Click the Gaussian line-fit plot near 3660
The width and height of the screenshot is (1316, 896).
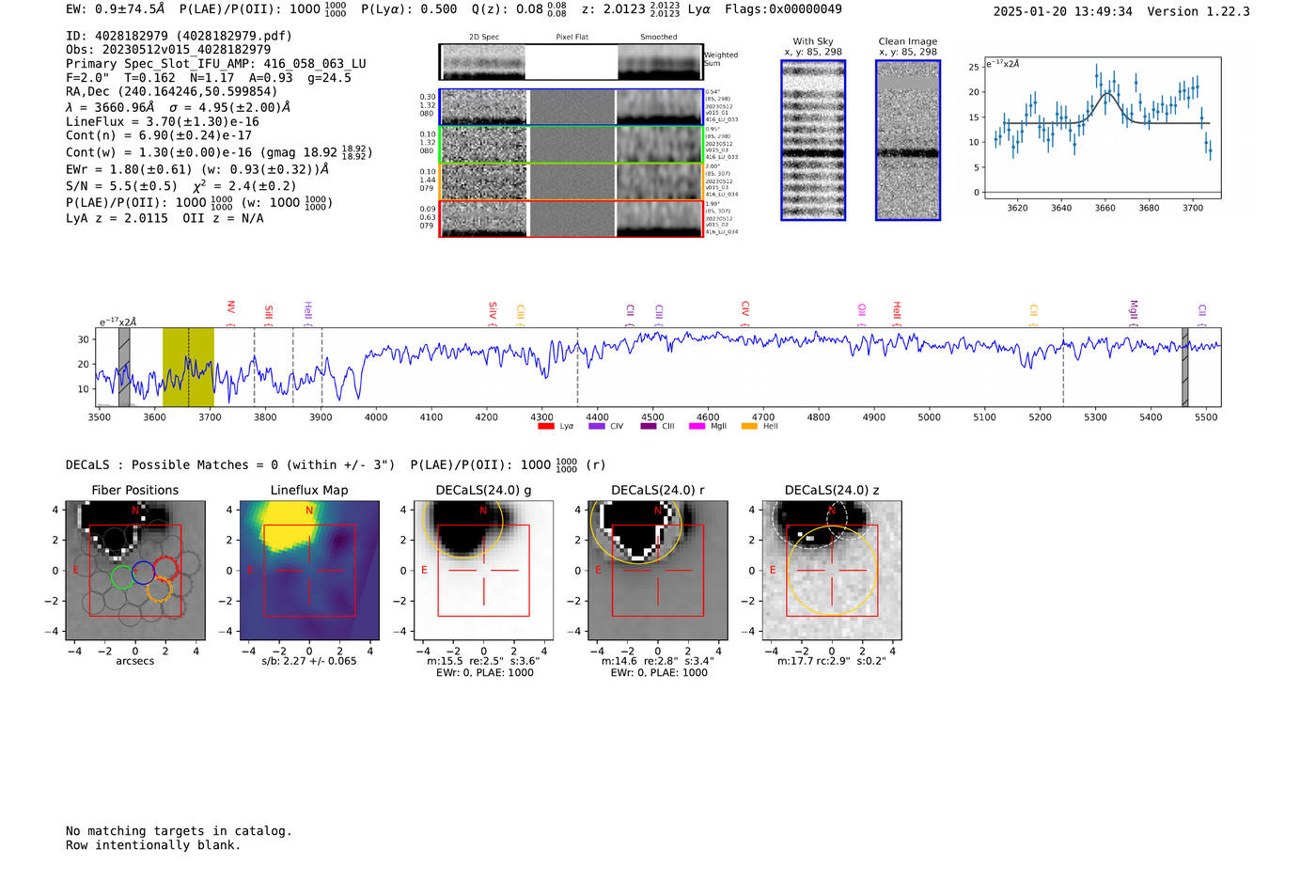(1103, 127)
